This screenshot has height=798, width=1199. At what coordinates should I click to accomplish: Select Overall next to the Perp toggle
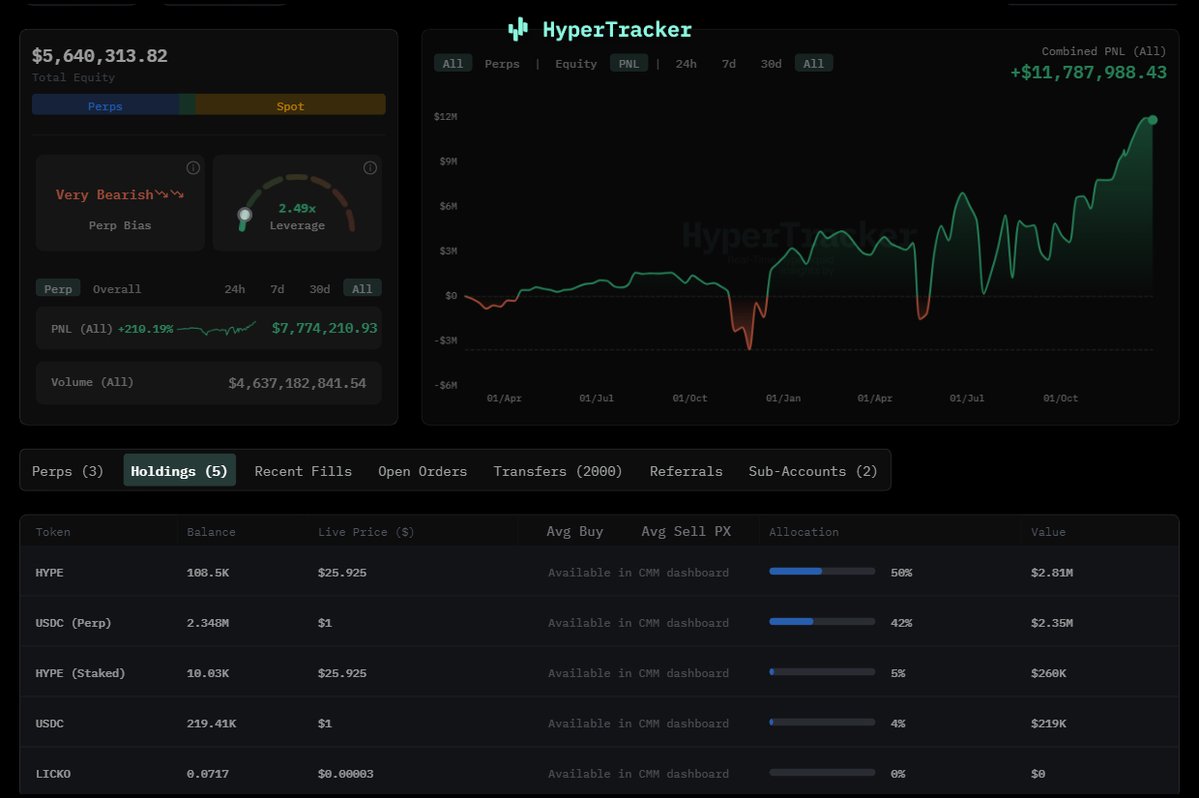[117, 289]
